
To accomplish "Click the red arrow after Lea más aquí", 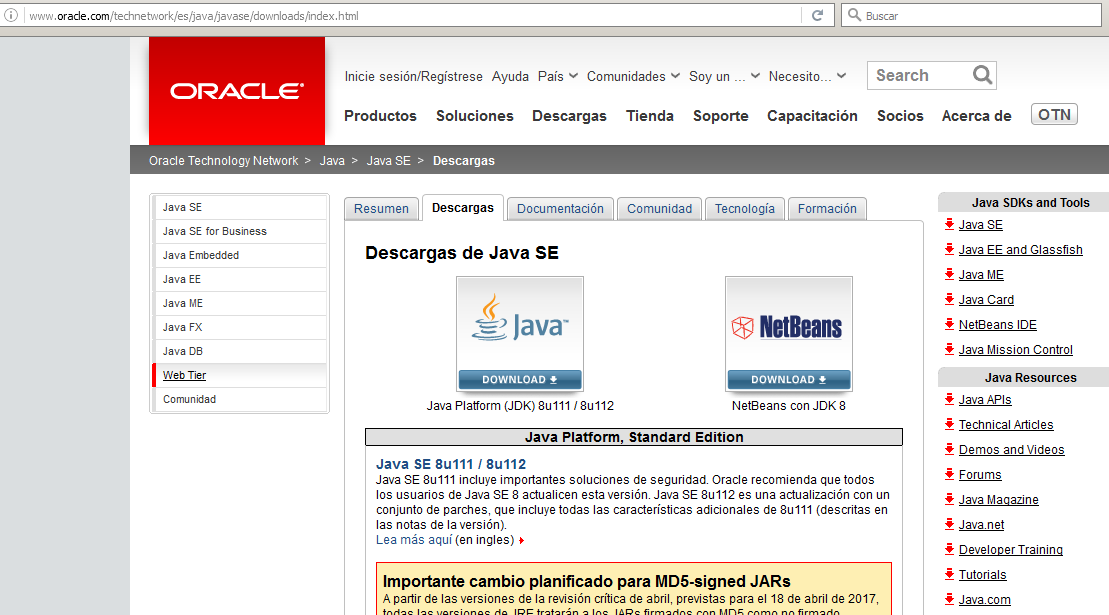I will [521, 541].
